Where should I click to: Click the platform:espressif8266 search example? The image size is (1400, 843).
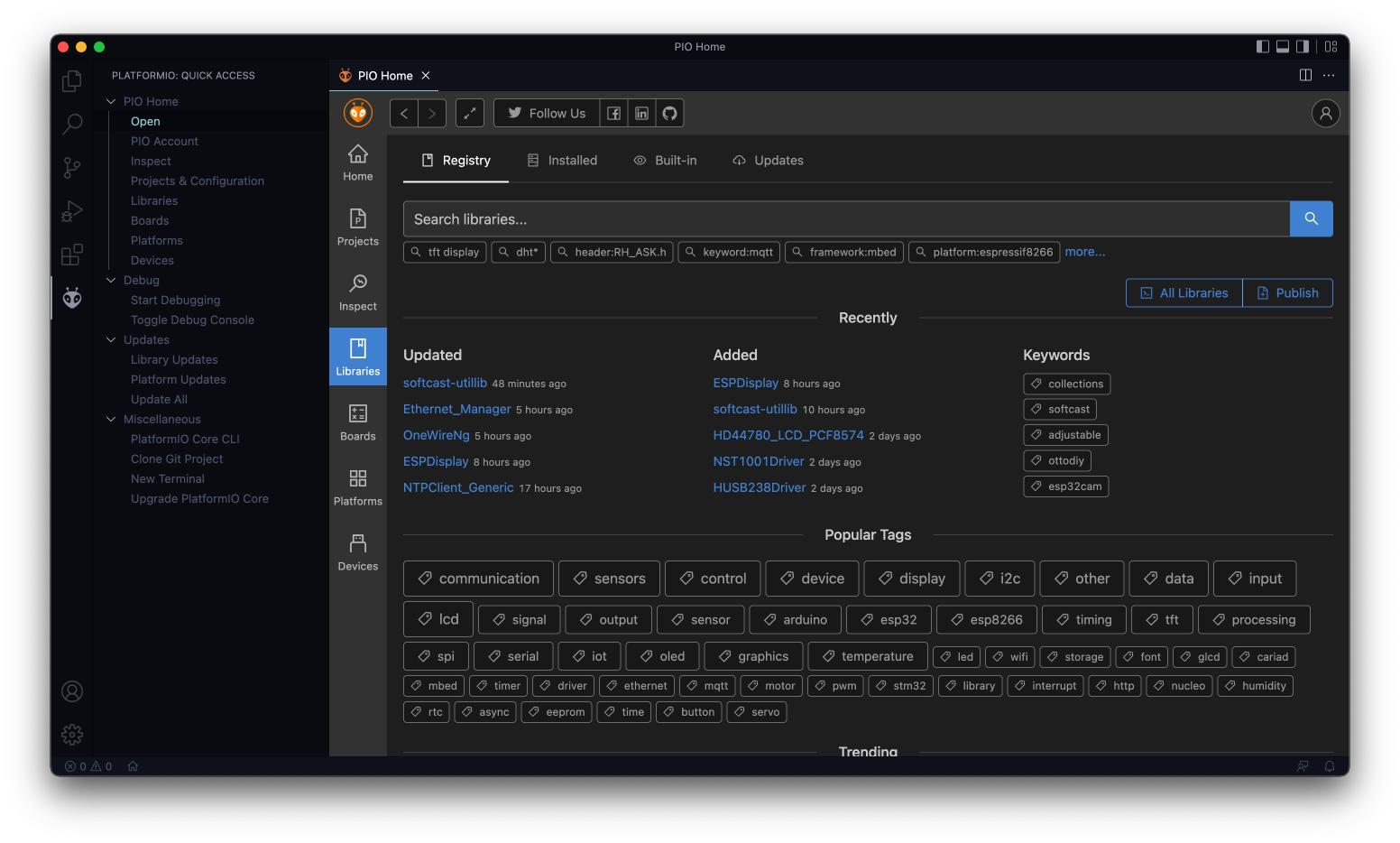[984, 252]
